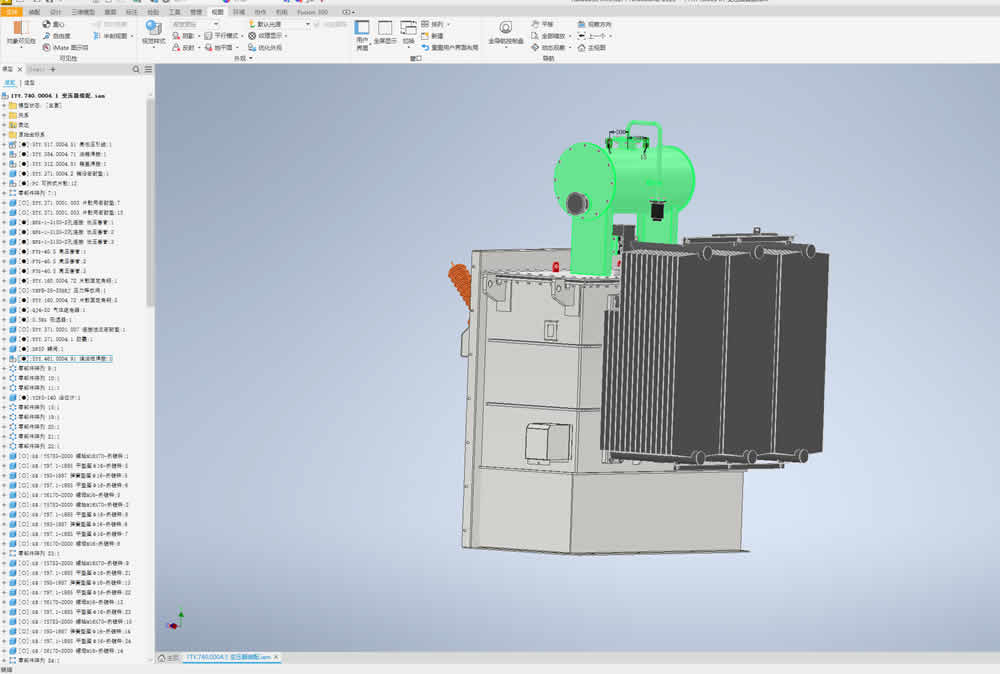1000x674 pixels.
Task: Open the Arrange windows (排列) option
Action: (x=433, y=24)
